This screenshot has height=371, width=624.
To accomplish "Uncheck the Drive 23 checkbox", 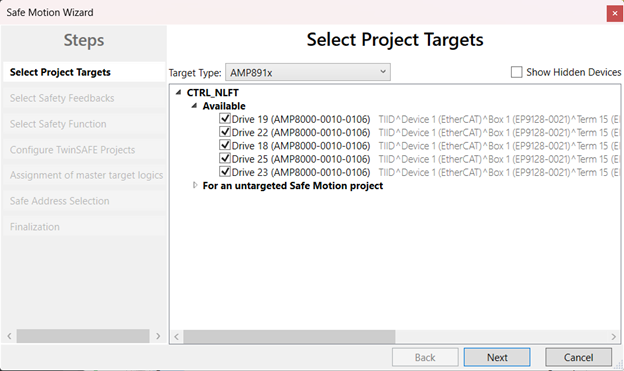I will 225,172.
